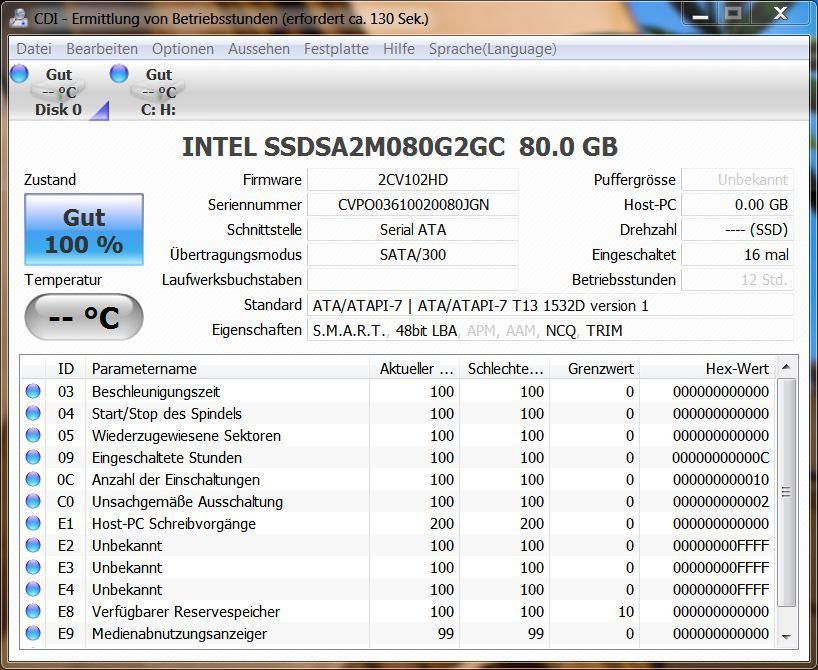818x670 pixels.
Task: Click the ID column header
Action: [66, 368]
